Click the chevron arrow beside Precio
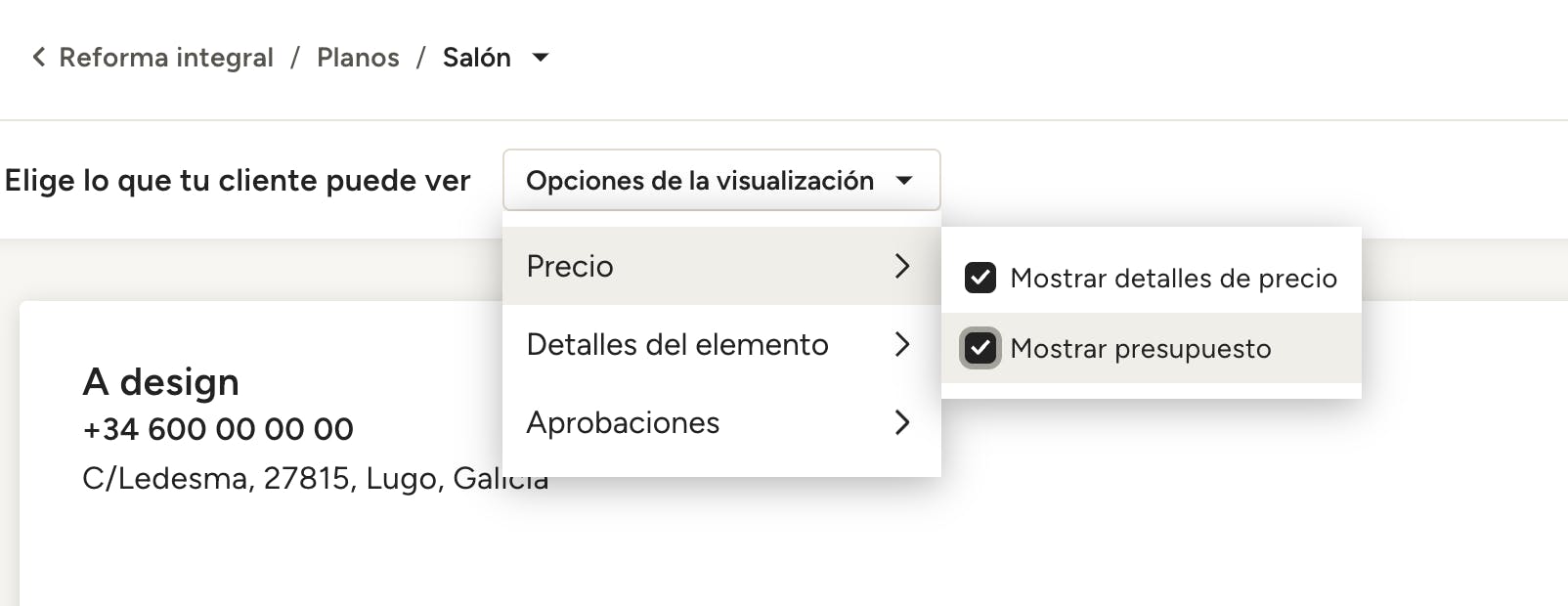The height and width of the screenshot is (606, 1568). coord(902,266)
